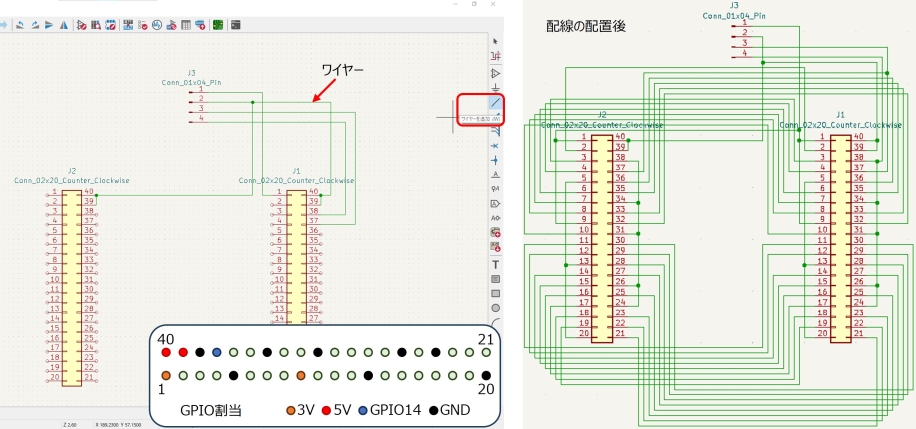Pick the add power symbol tool
The width and height of the screenshot is (916, 429).
pyautogui.click(x=496, y=88)
